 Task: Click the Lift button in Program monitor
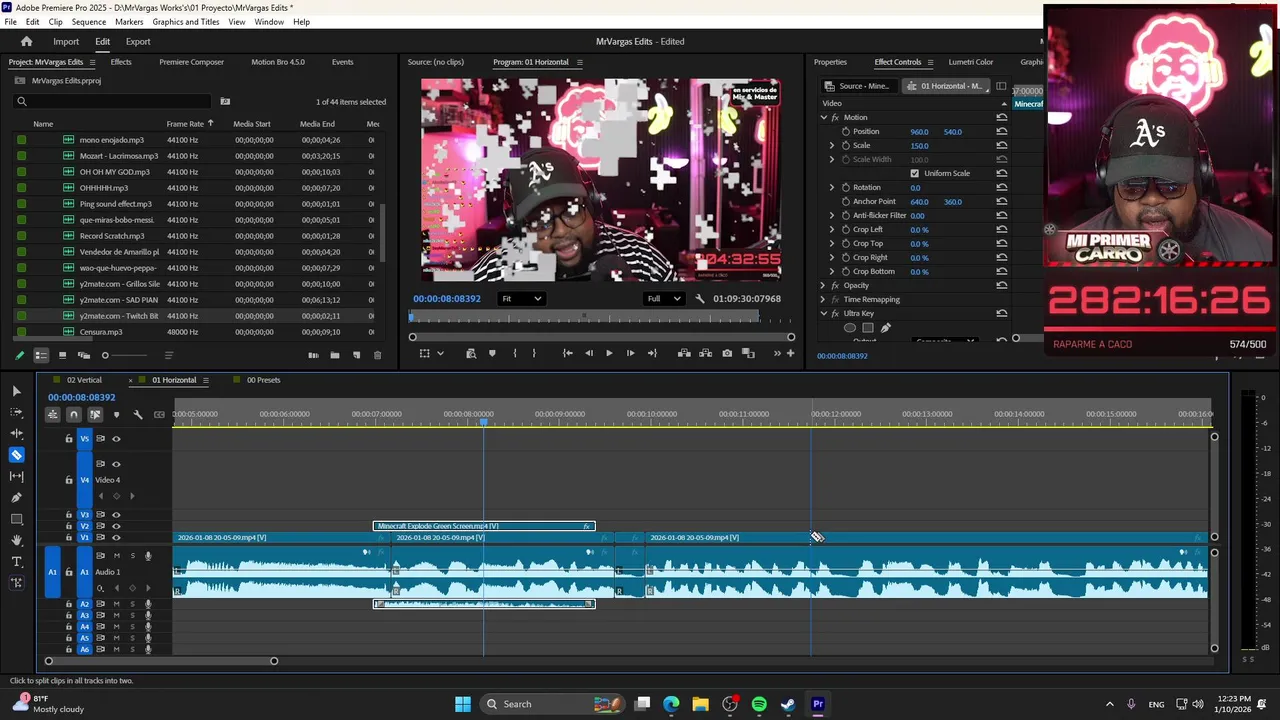(x=684, y=353)
